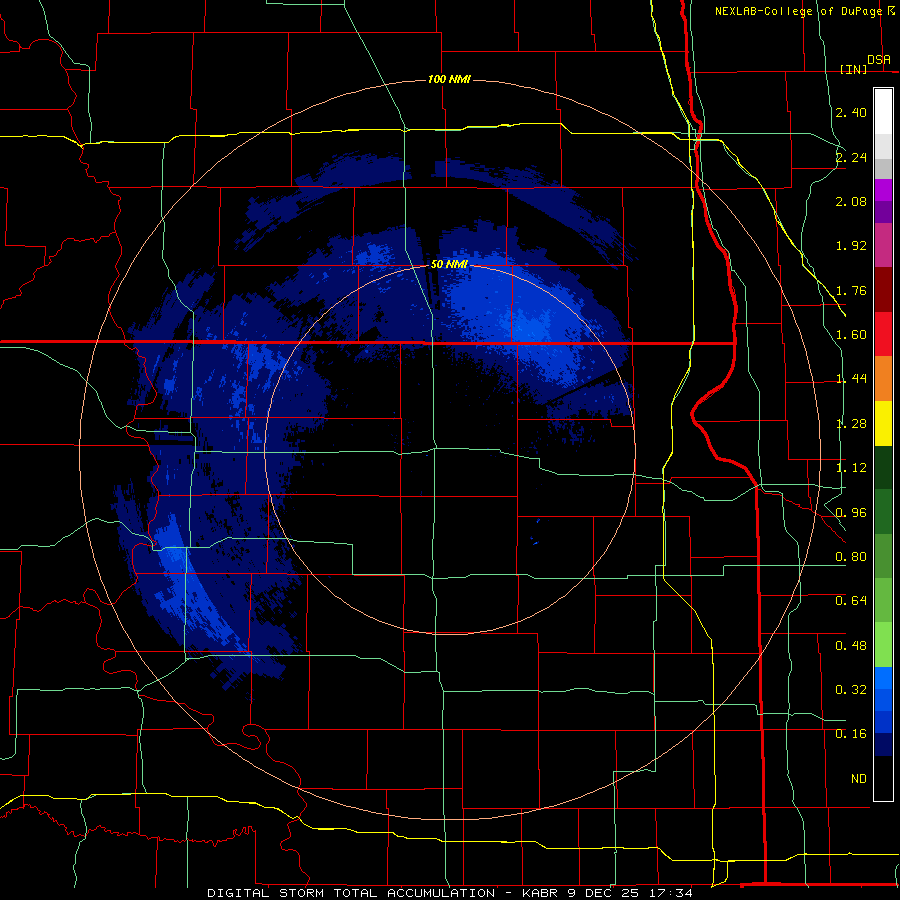Click the 100 NMI range ring label
This screenshot has height=900, width=900.
[x=449, y=79]
